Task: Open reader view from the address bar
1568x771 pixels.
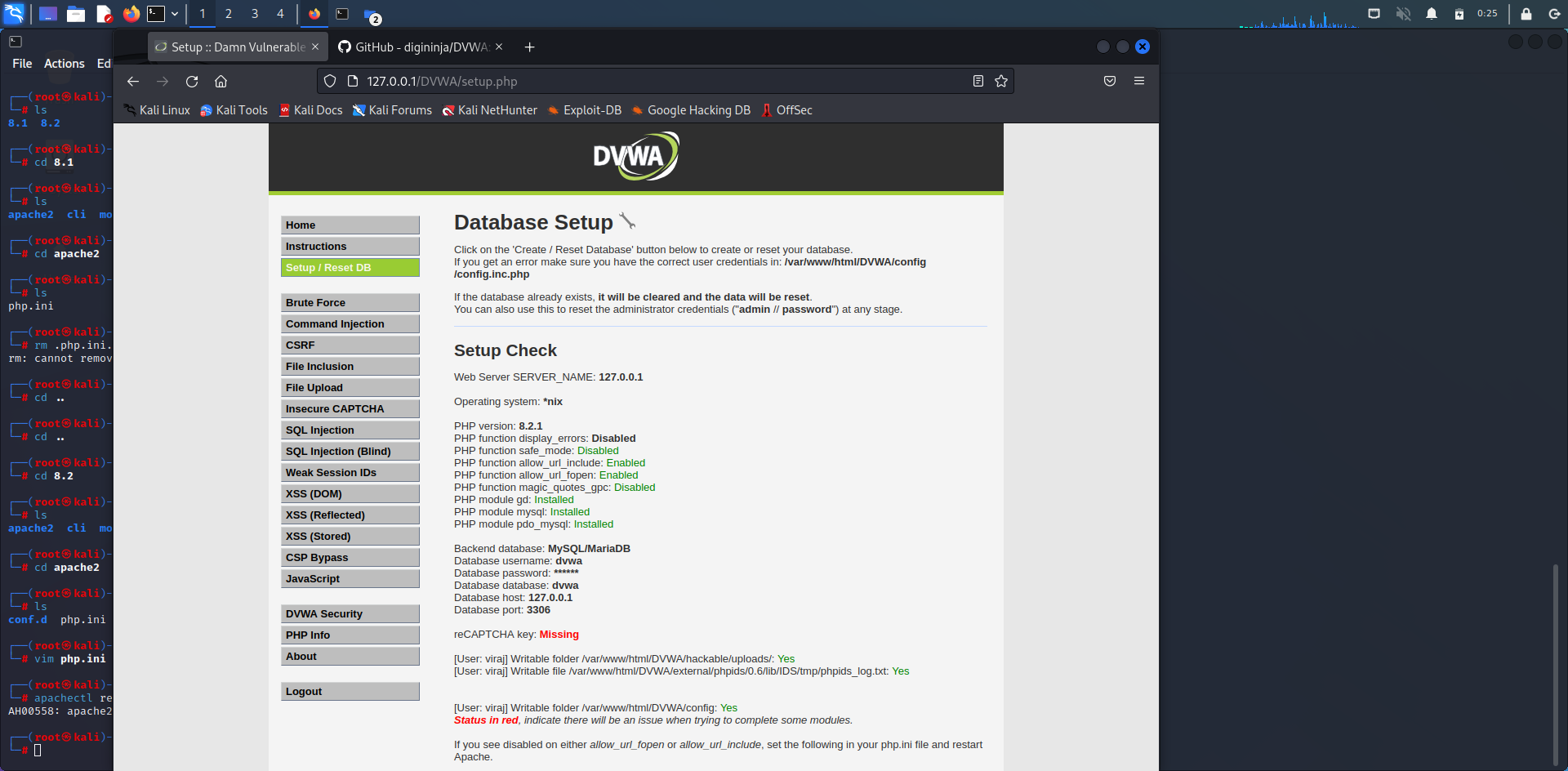Action: point(978,81)
